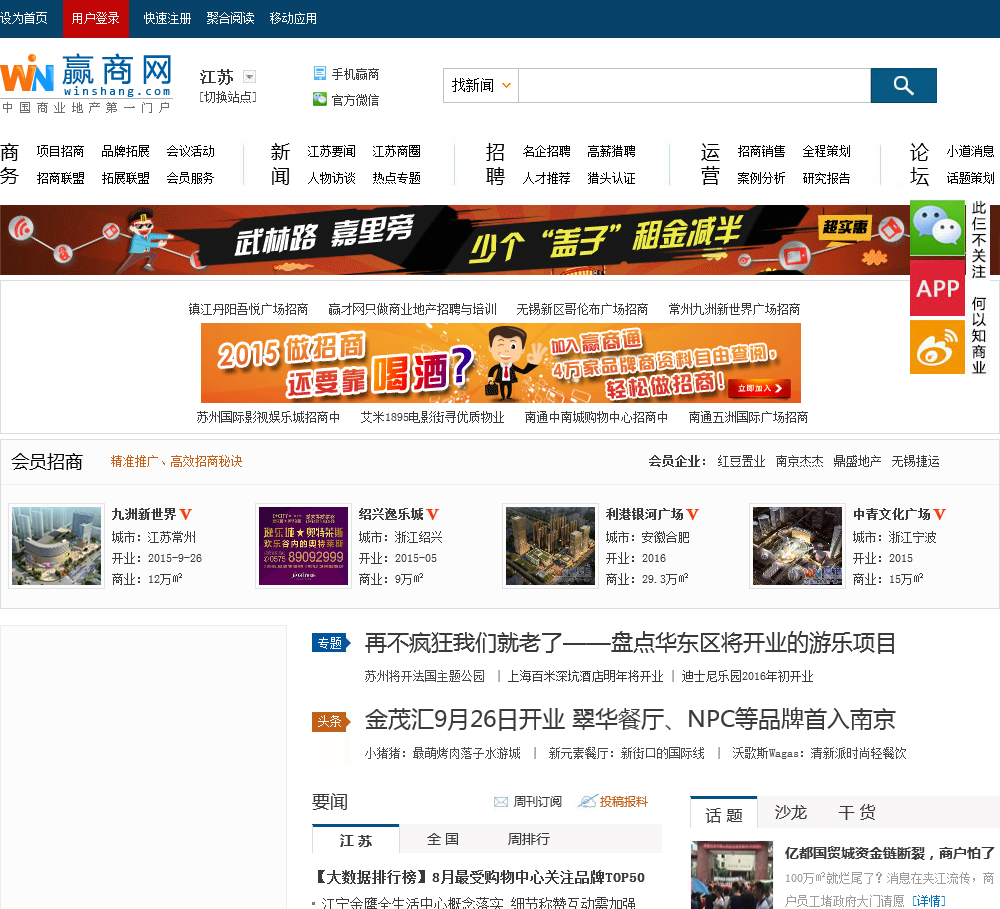Open 聚合阅读 in the top bar
Viewport: 1000px width, 909px height.
pyautogui.click(x=230, y=18)
